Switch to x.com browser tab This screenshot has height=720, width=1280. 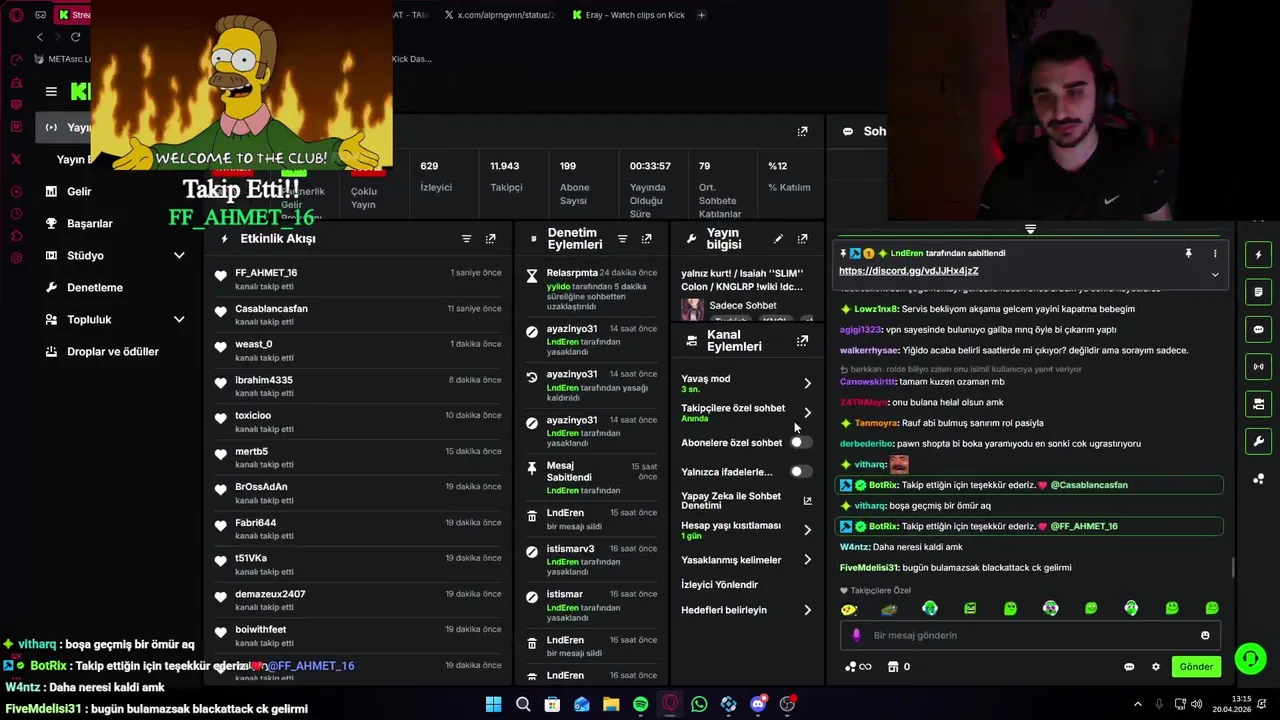tap(499, 15)
